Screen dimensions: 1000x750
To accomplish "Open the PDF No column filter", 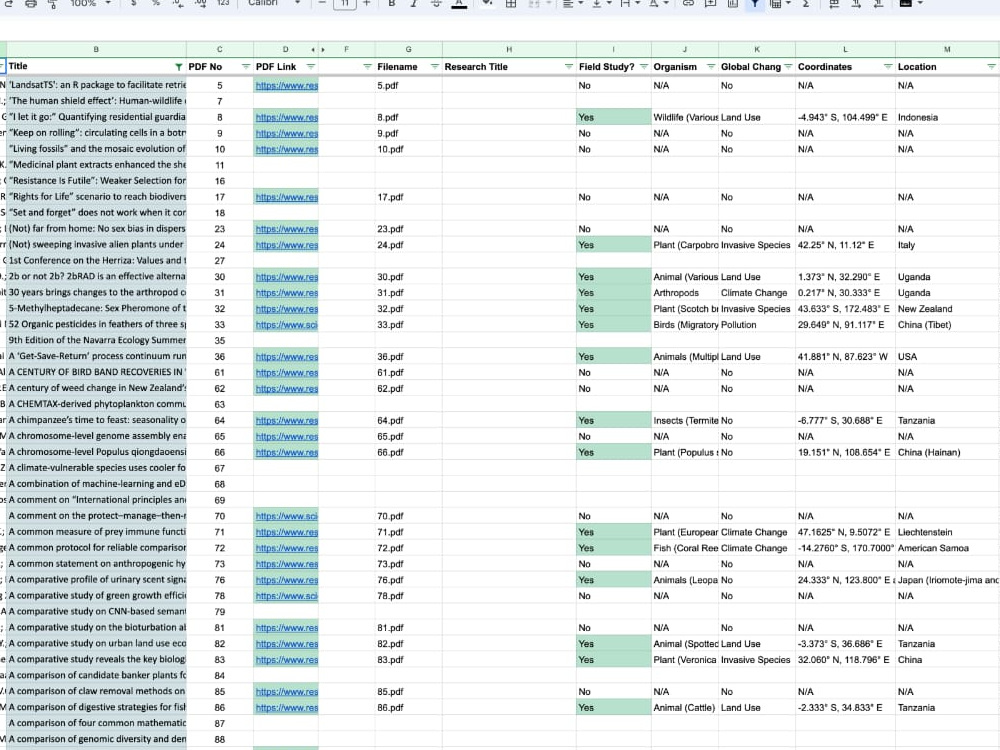I will 246,66.
